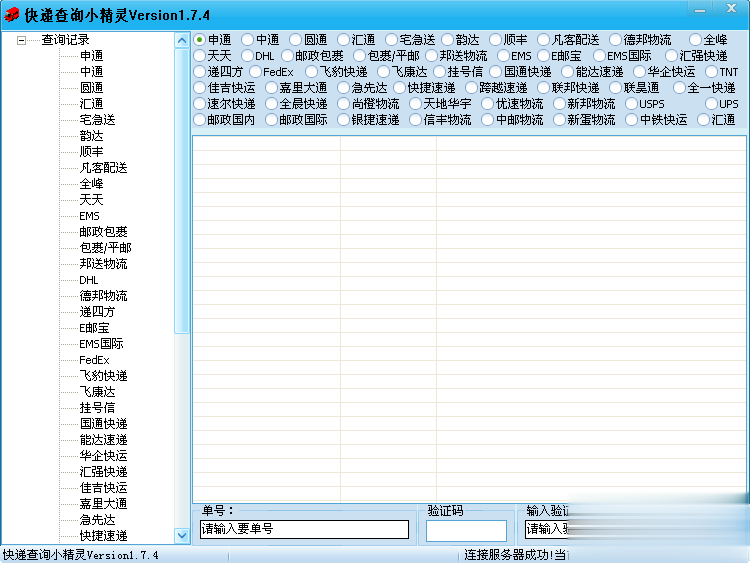Screen dimensions: 750x563
Task: Close the 快递查询小精灵 window
Action: (731, 9)
